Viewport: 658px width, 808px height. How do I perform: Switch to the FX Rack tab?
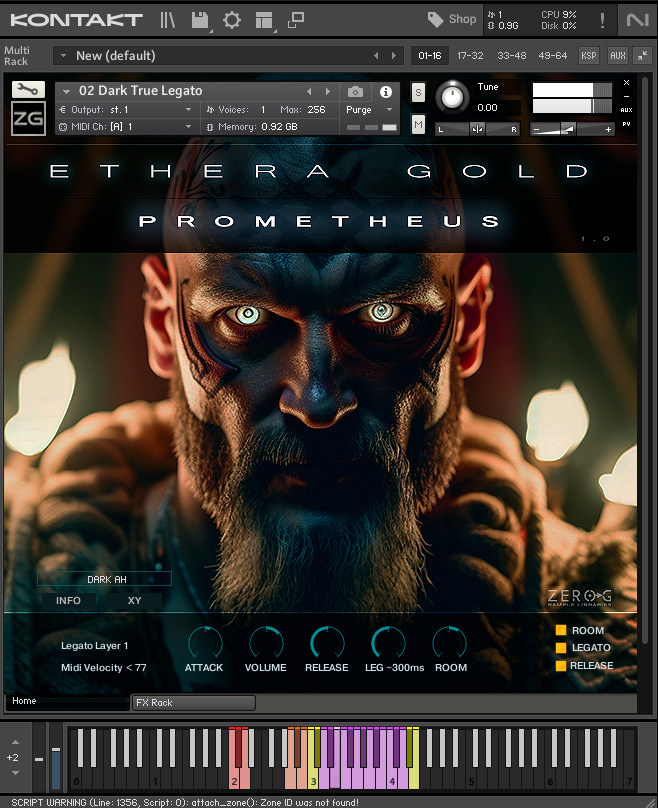193,703
